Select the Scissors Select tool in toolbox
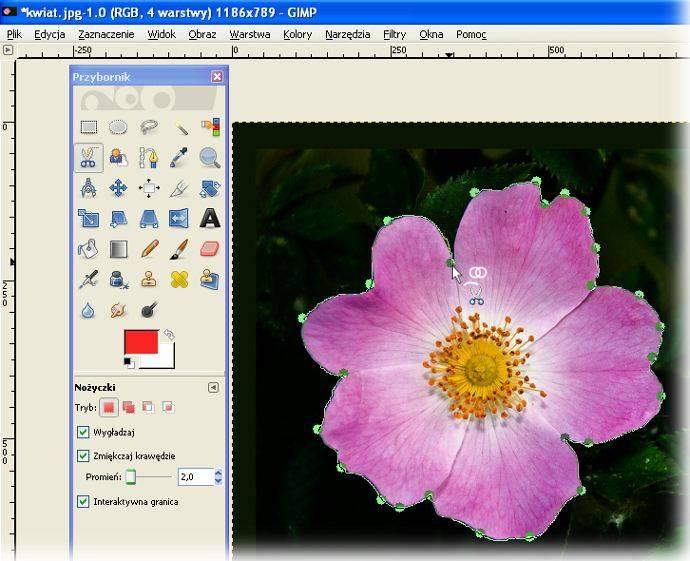Screen dimensions: 690x561 (89, 158)
